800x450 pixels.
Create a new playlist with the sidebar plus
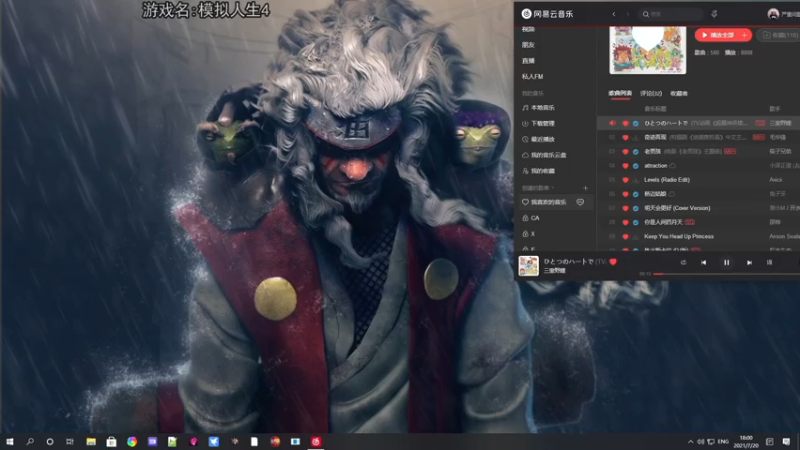click(585, 188)
